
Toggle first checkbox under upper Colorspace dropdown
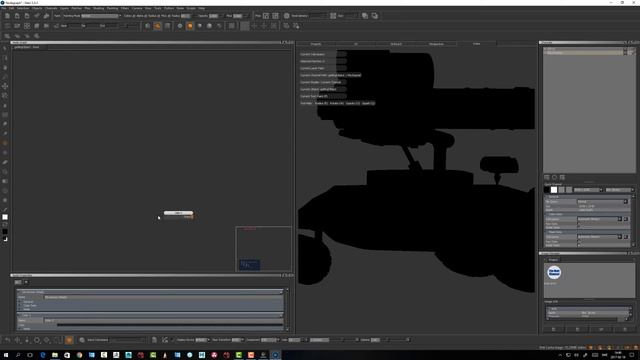579,224
